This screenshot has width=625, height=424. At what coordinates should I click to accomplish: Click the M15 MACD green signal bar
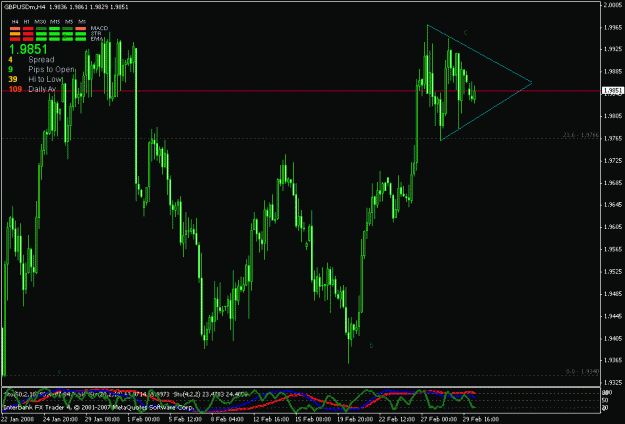pyautogui.click(x=54, y=29)
